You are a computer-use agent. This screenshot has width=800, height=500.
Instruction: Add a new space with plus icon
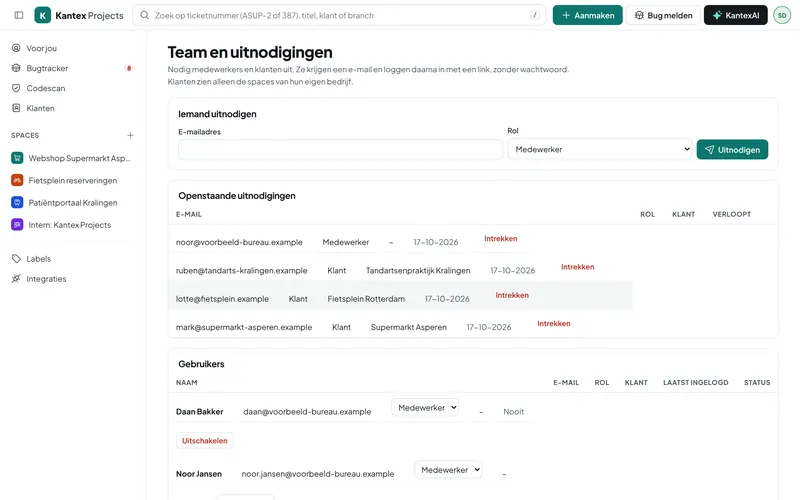pyautogui.click(x=131, y=135)
